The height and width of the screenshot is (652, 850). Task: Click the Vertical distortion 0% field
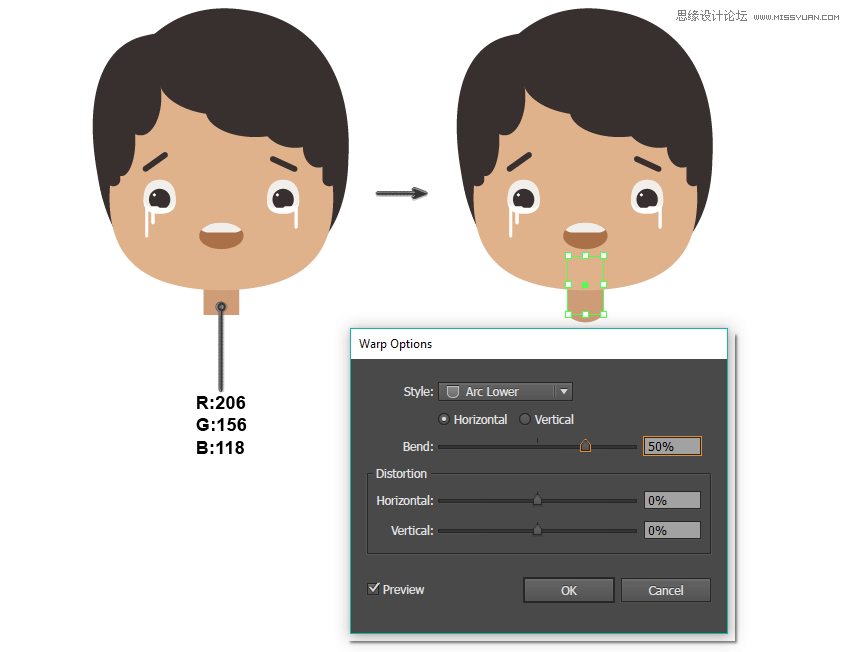click(x=672, y=530)
